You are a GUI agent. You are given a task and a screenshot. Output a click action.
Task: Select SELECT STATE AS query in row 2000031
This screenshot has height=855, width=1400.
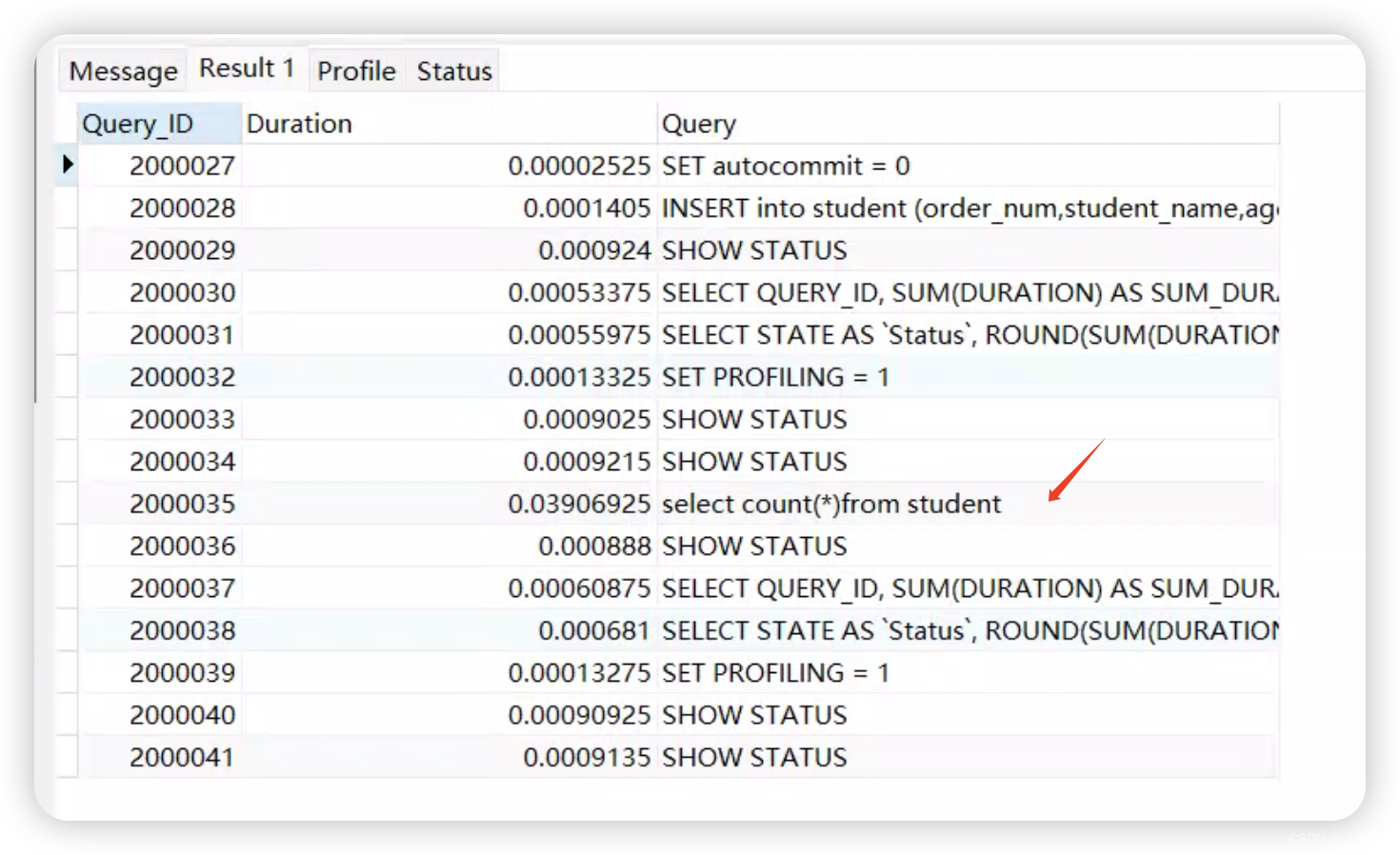(x=970, y=335)
